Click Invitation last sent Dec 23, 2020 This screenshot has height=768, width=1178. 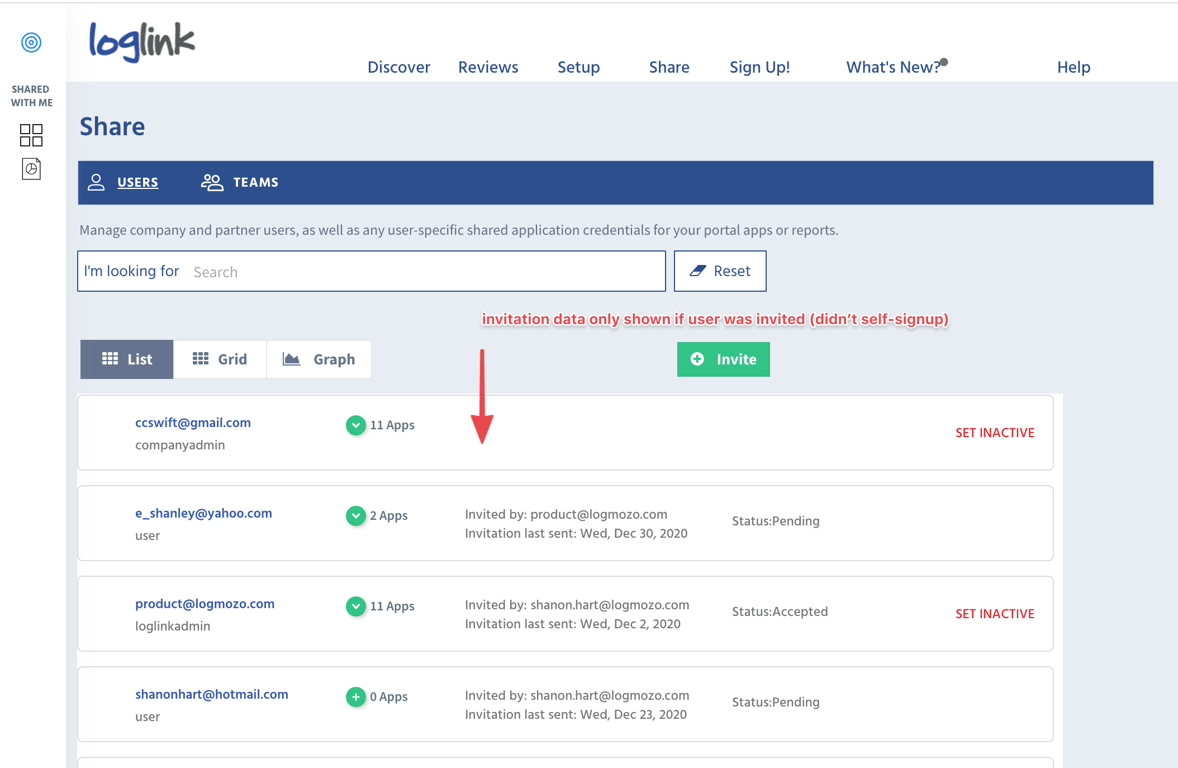coord(575,715)
